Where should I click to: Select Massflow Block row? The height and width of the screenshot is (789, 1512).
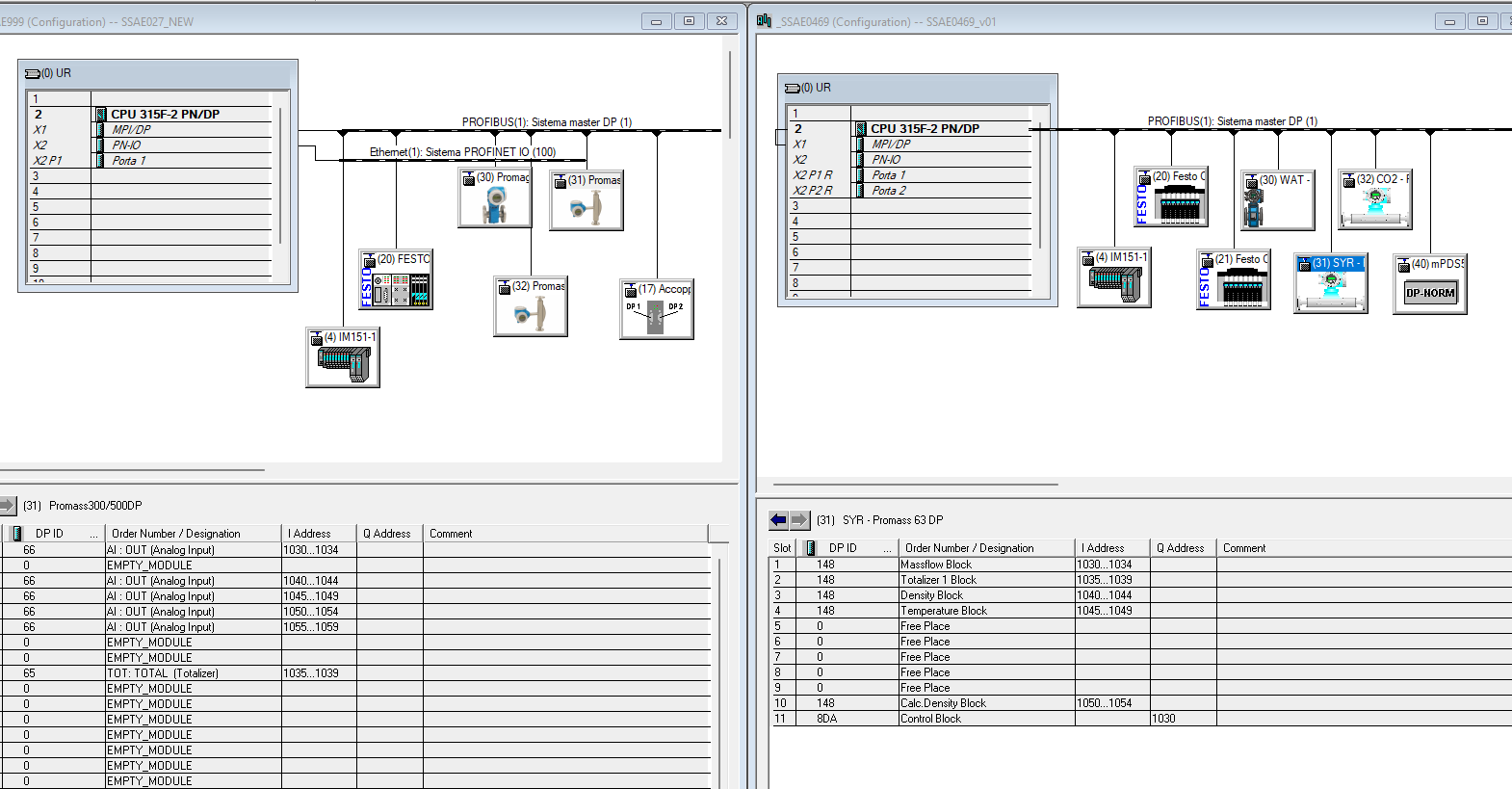click(x=1141, y=565)
